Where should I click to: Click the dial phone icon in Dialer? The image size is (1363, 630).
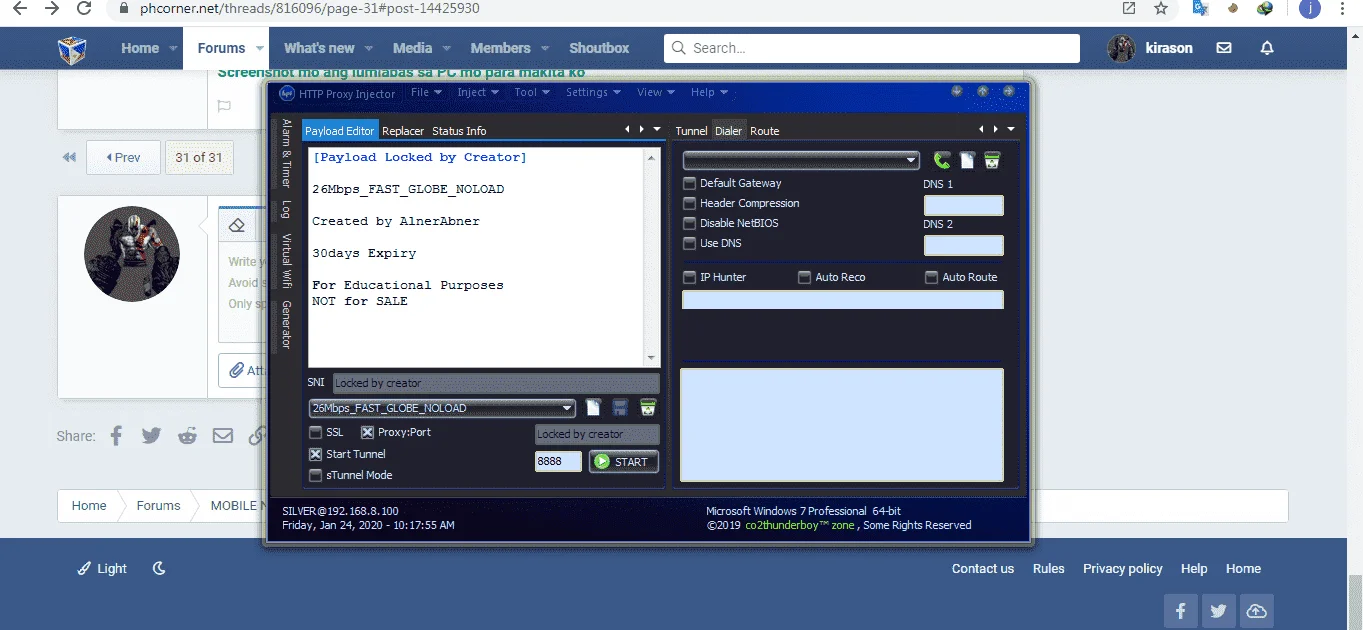coord(942,160)
